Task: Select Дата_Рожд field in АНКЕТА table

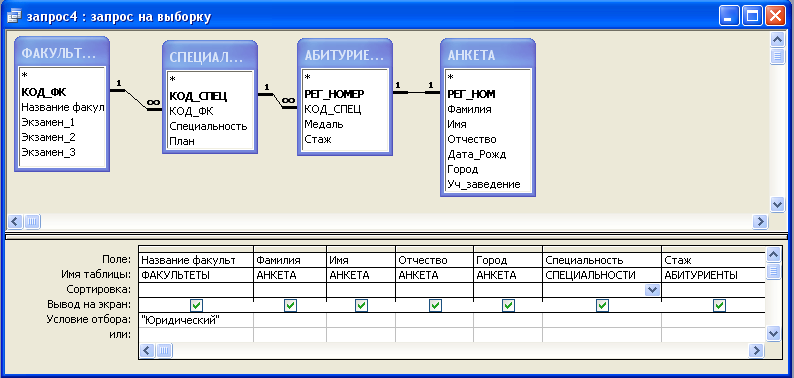Action: [476, 154]
